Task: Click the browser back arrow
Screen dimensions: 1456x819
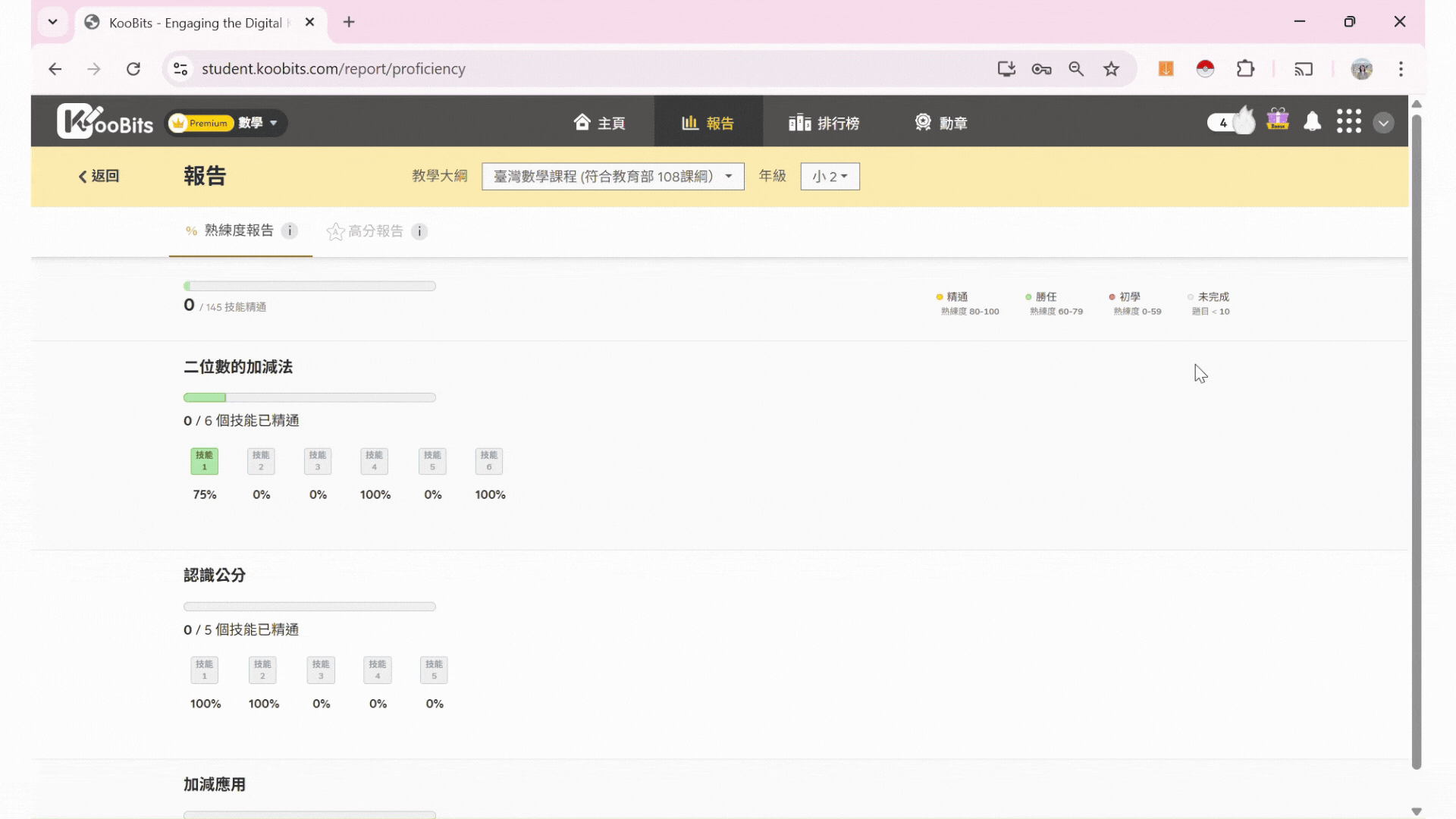Action: 55,69
